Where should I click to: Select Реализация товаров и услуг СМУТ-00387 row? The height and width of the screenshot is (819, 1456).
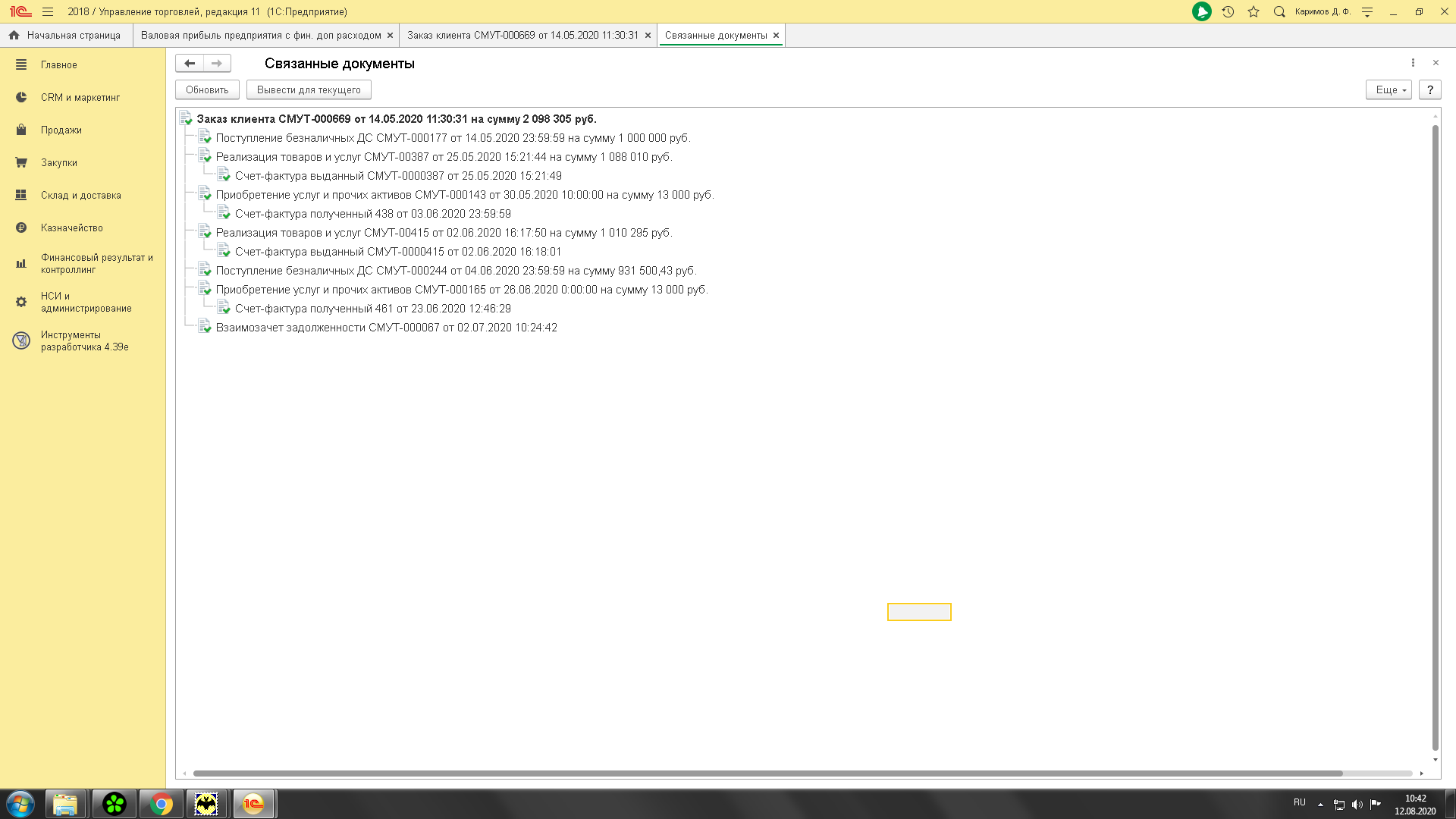tap(444, 157)
